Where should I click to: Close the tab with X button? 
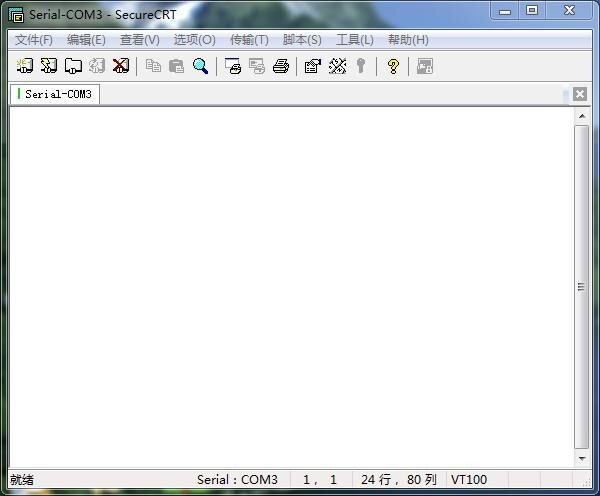coord(580,94)
